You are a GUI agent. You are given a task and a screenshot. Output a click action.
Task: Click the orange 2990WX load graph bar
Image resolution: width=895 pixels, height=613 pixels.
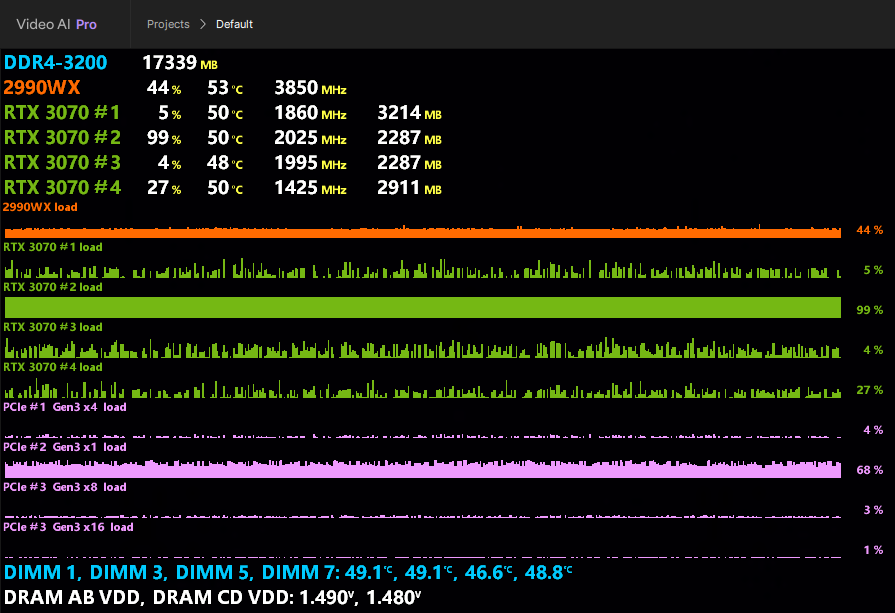coord(421,232)
